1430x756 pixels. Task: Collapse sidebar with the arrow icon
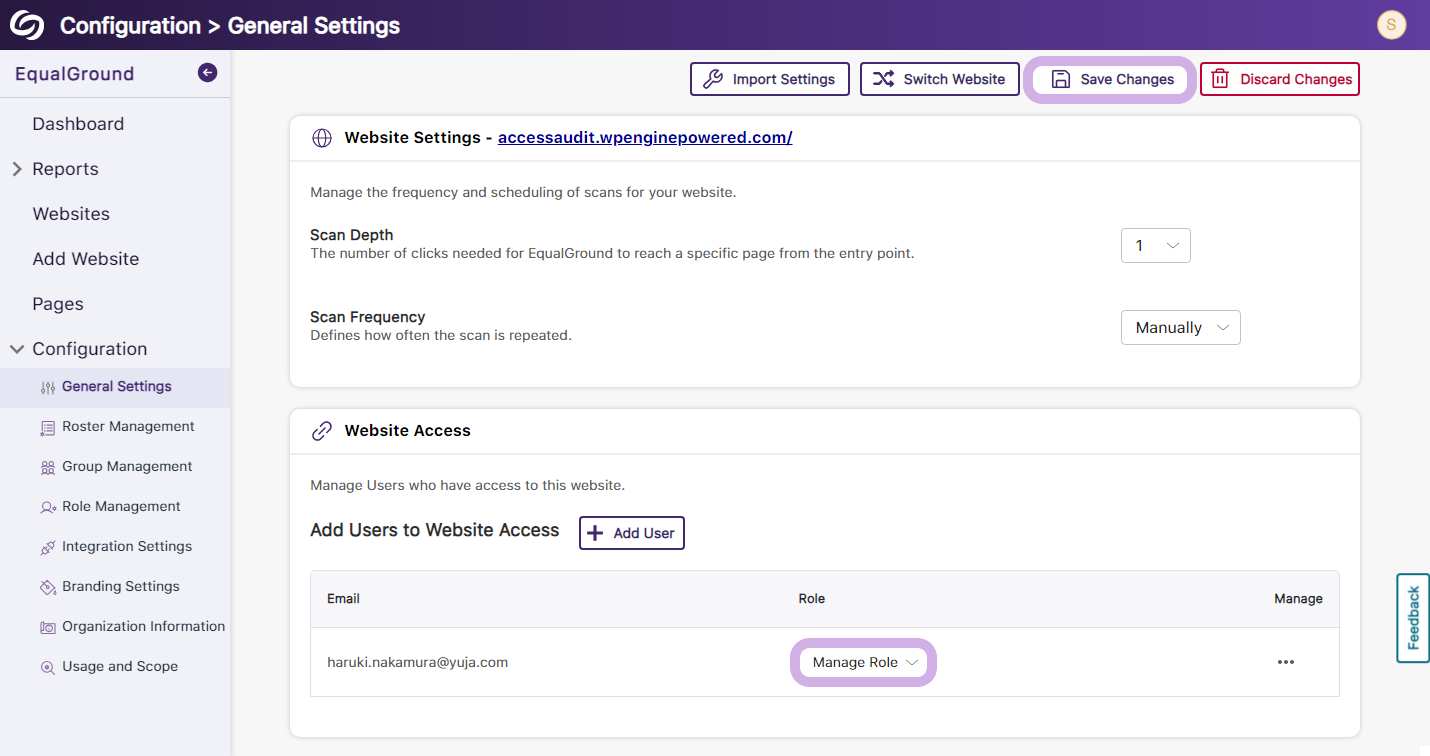click(207, 72)
